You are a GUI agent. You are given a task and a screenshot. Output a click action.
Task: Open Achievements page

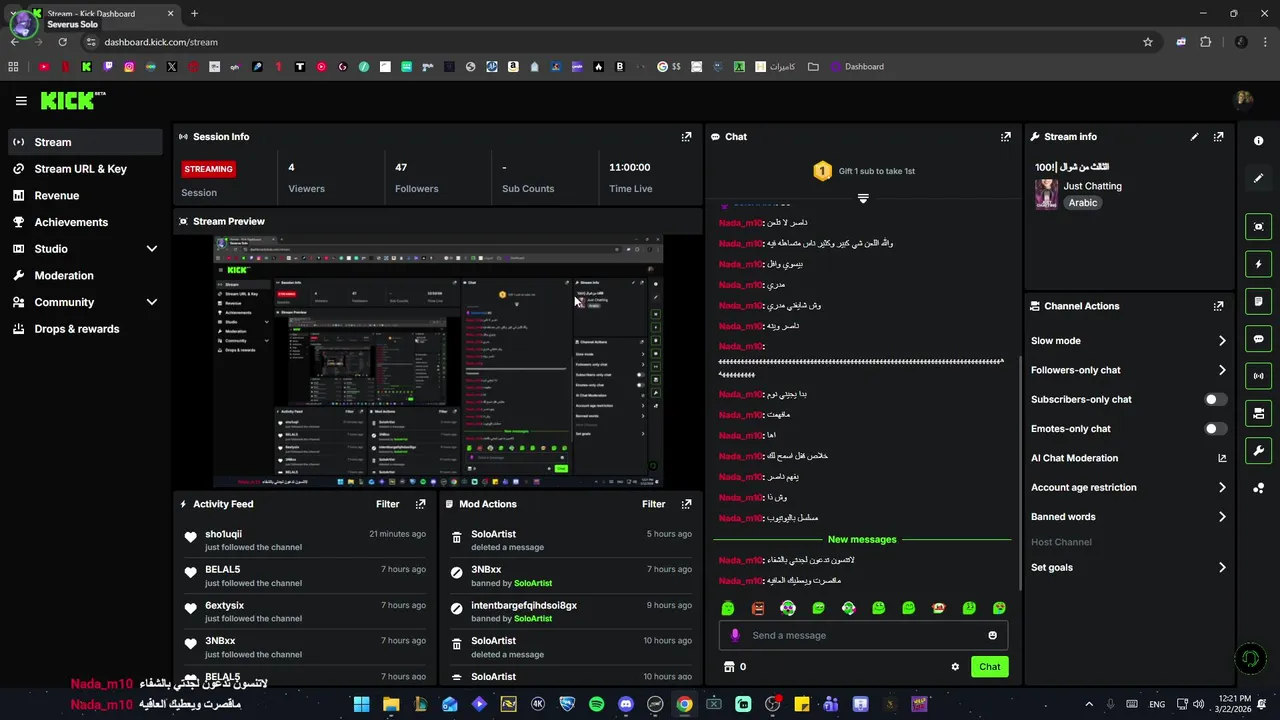(x=86, y=222)
